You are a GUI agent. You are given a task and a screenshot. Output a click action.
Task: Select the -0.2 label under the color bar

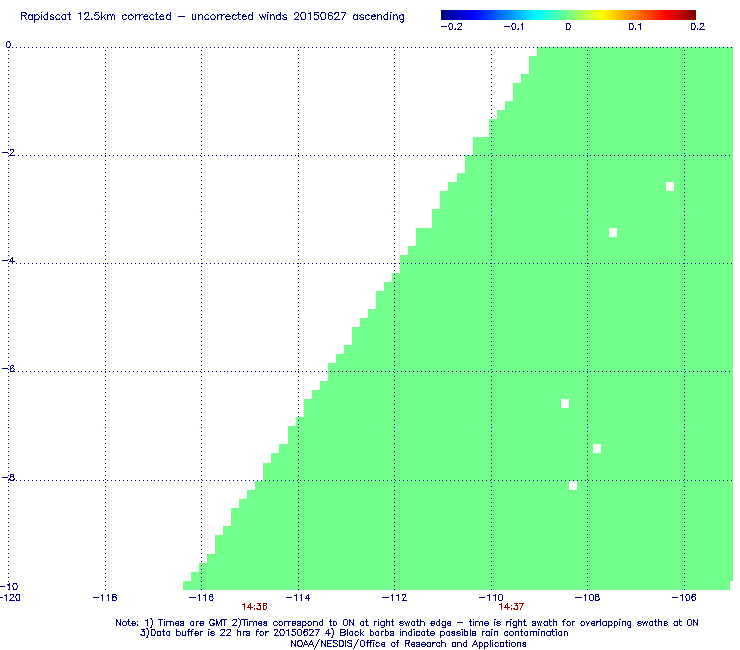(452, 27)
